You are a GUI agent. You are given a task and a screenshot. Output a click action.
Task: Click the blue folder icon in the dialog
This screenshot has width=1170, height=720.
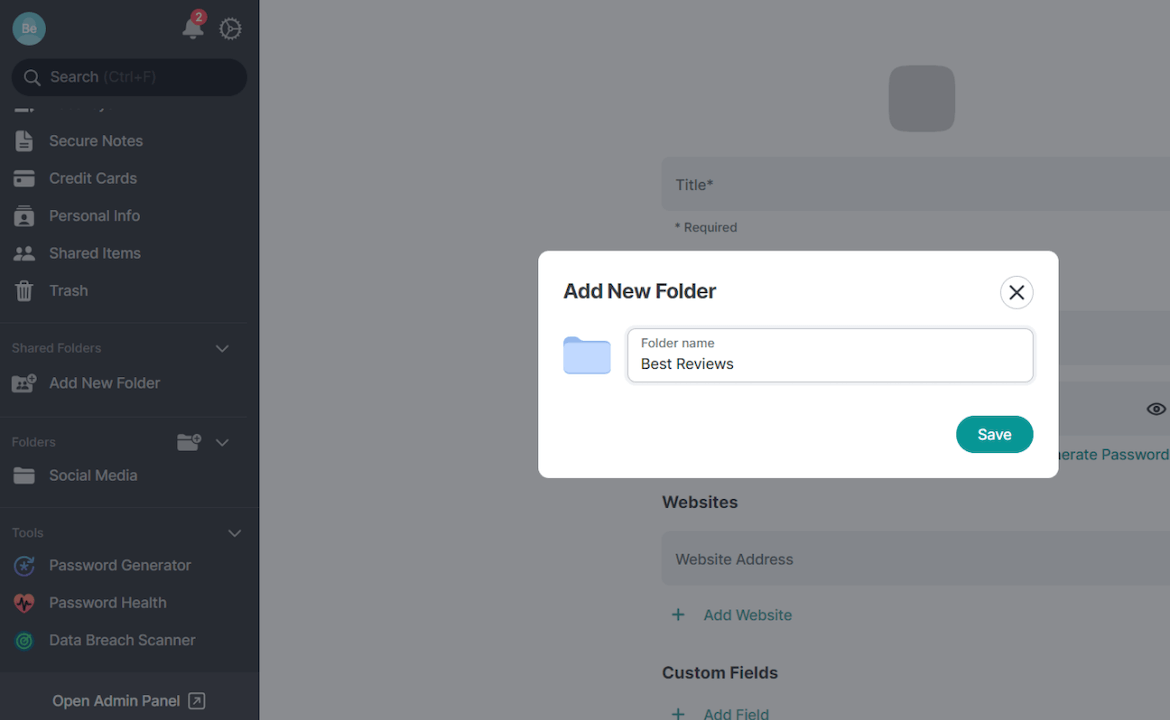(586, 355)
